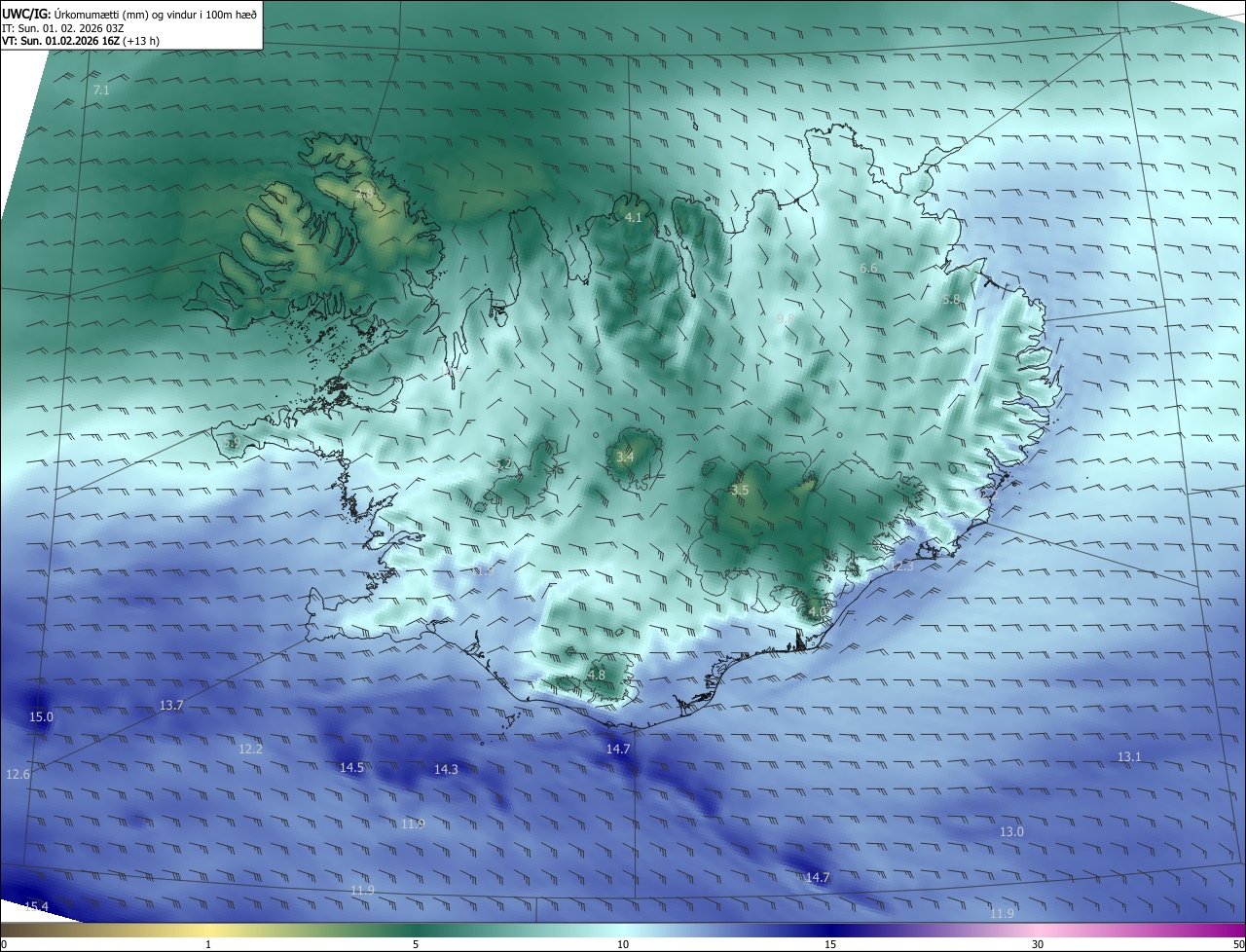Click the 14.5 value label over the ocean
The width and height of the screenshot is (1246, 952).
[x=351, y=768]
